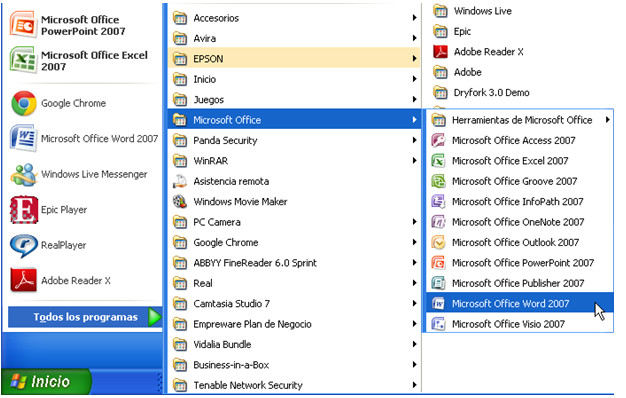Open Epic Player shortcut icon
The width and height of the screenshot is (626, 398).
tap(24, 210)
